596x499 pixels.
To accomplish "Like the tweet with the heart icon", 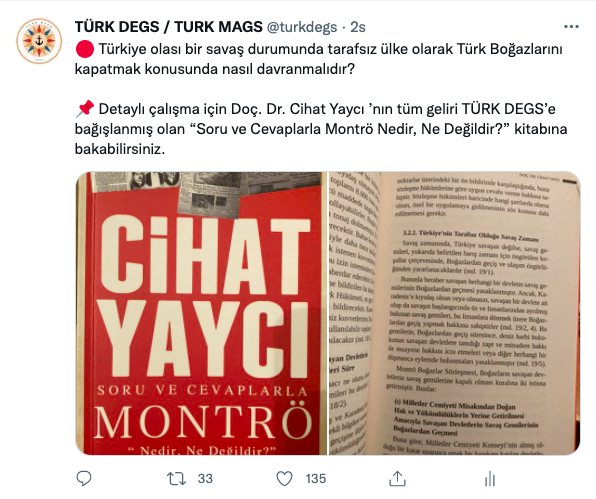I will click(284, 478).
